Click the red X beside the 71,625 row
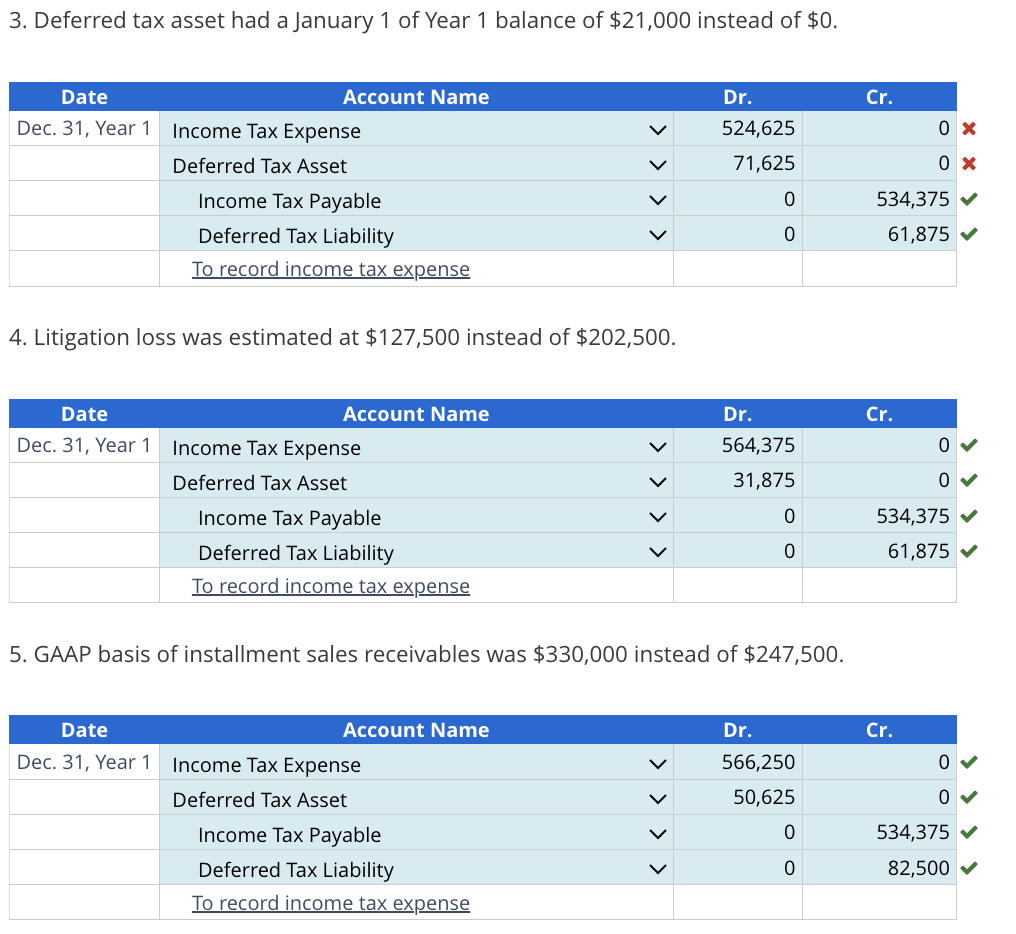 [x=967, y=165]
